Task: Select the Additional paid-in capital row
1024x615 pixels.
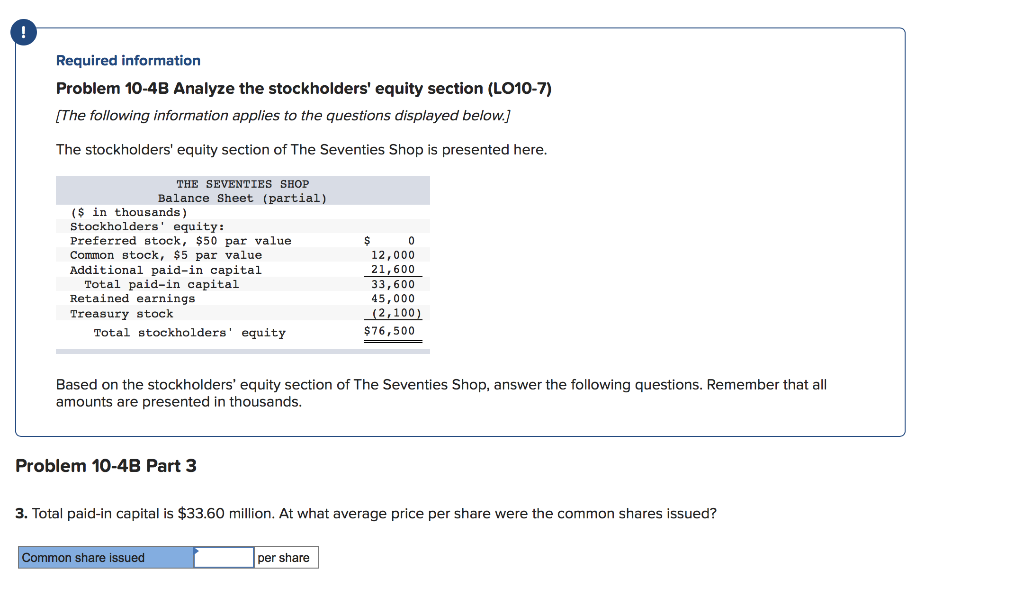Action: click(166, 269)
